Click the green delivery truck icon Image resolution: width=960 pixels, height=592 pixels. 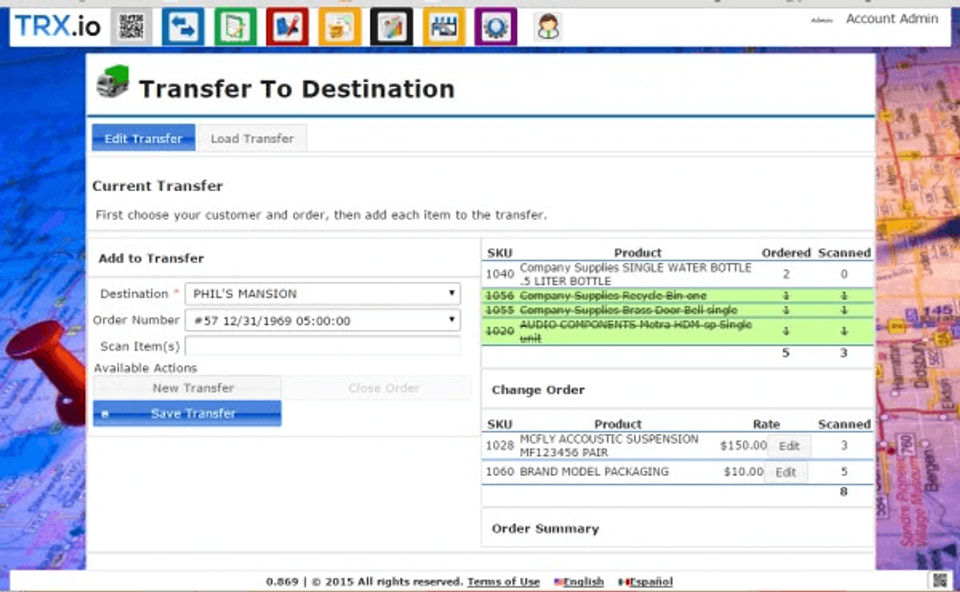point(113,82)
